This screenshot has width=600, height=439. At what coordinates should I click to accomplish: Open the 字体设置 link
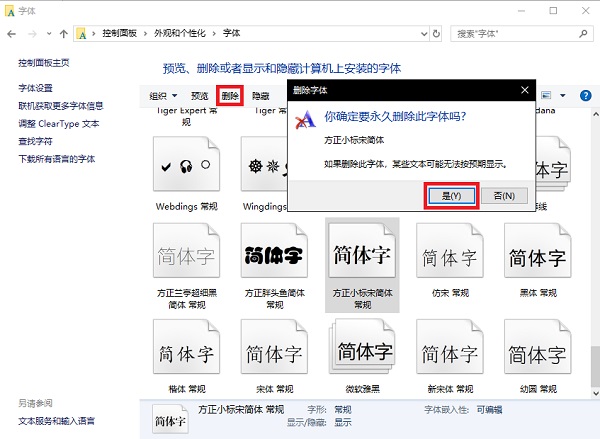[x=35, y=88]
